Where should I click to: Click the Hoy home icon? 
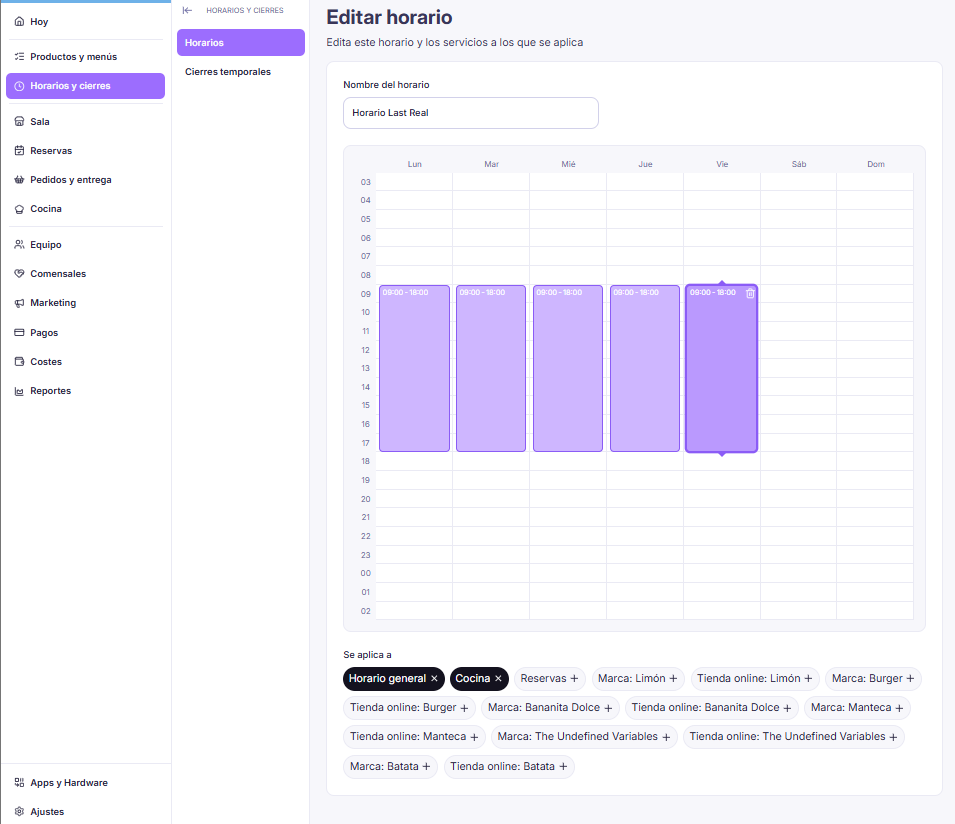(19, 21)
